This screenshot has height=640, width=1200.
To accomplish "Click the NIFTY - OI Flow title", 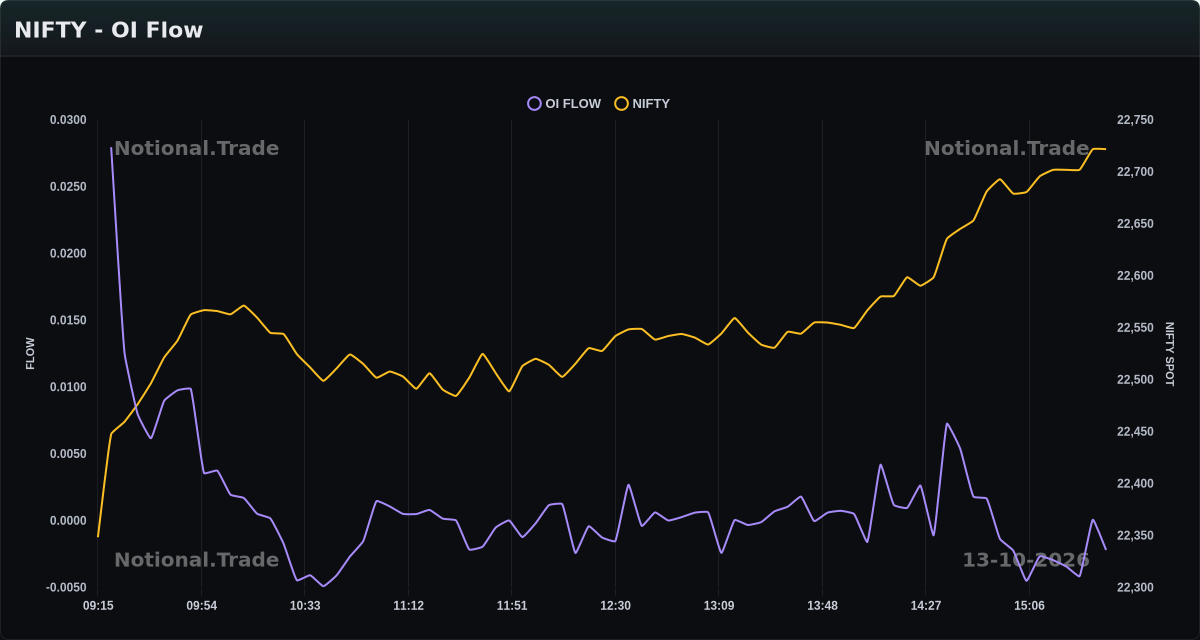I will point(109,30).
